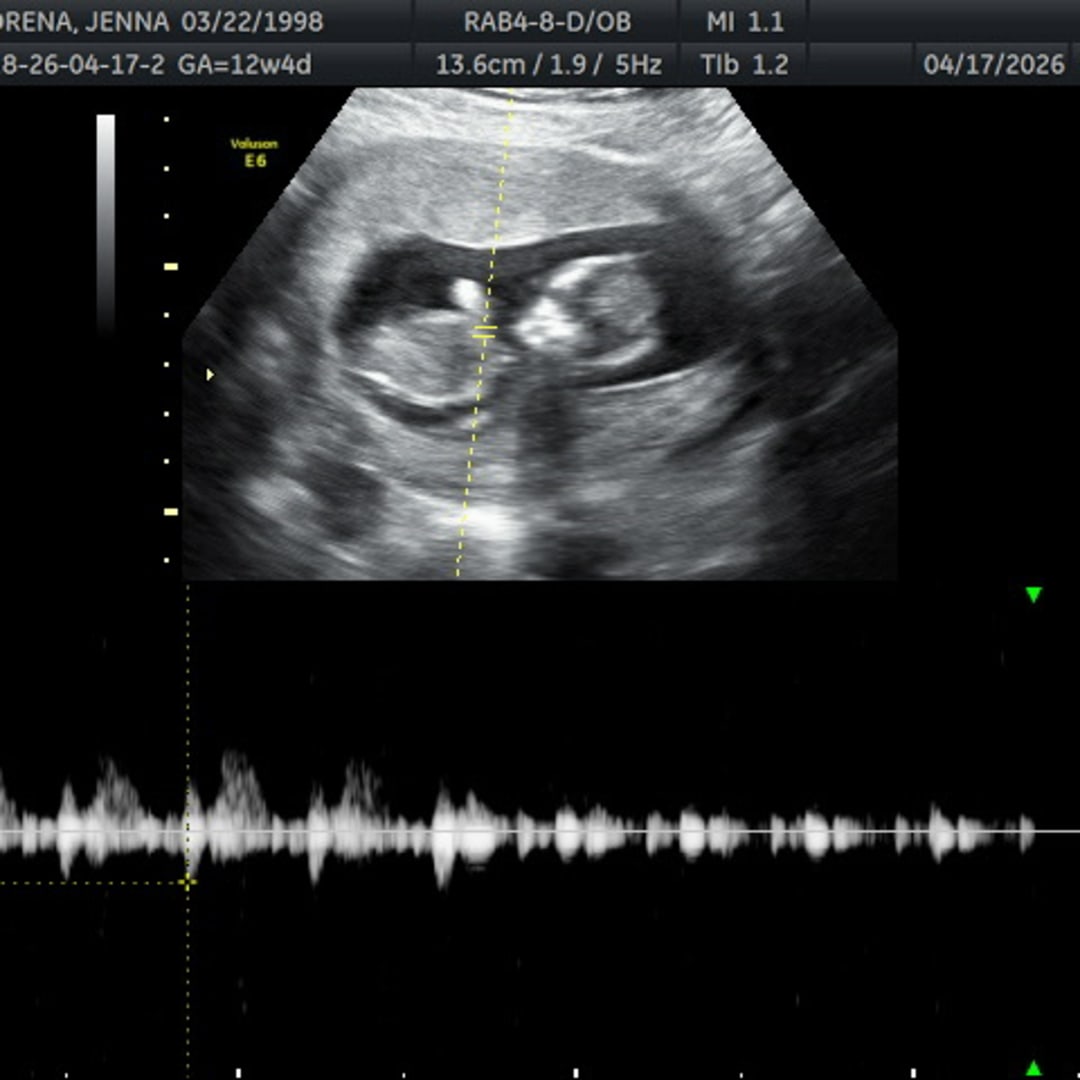Viewport: 1080px width, 1080px height.
Task: Click the focal zone arrow marker
Action: point(210,375)
